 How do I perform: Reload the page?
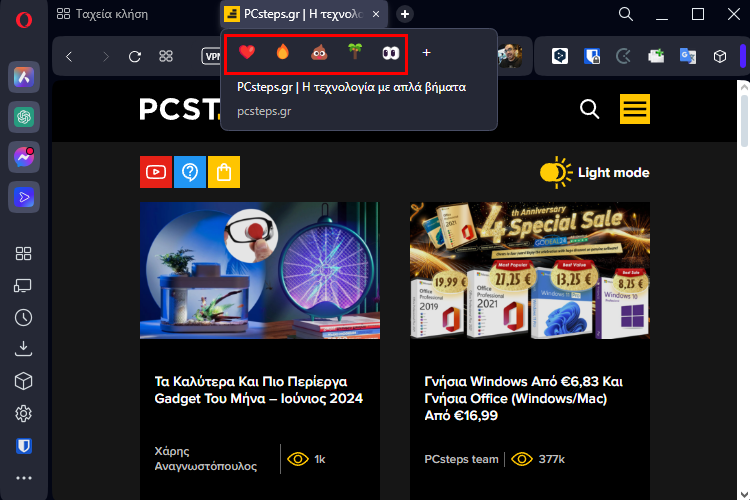pos(135,57)
